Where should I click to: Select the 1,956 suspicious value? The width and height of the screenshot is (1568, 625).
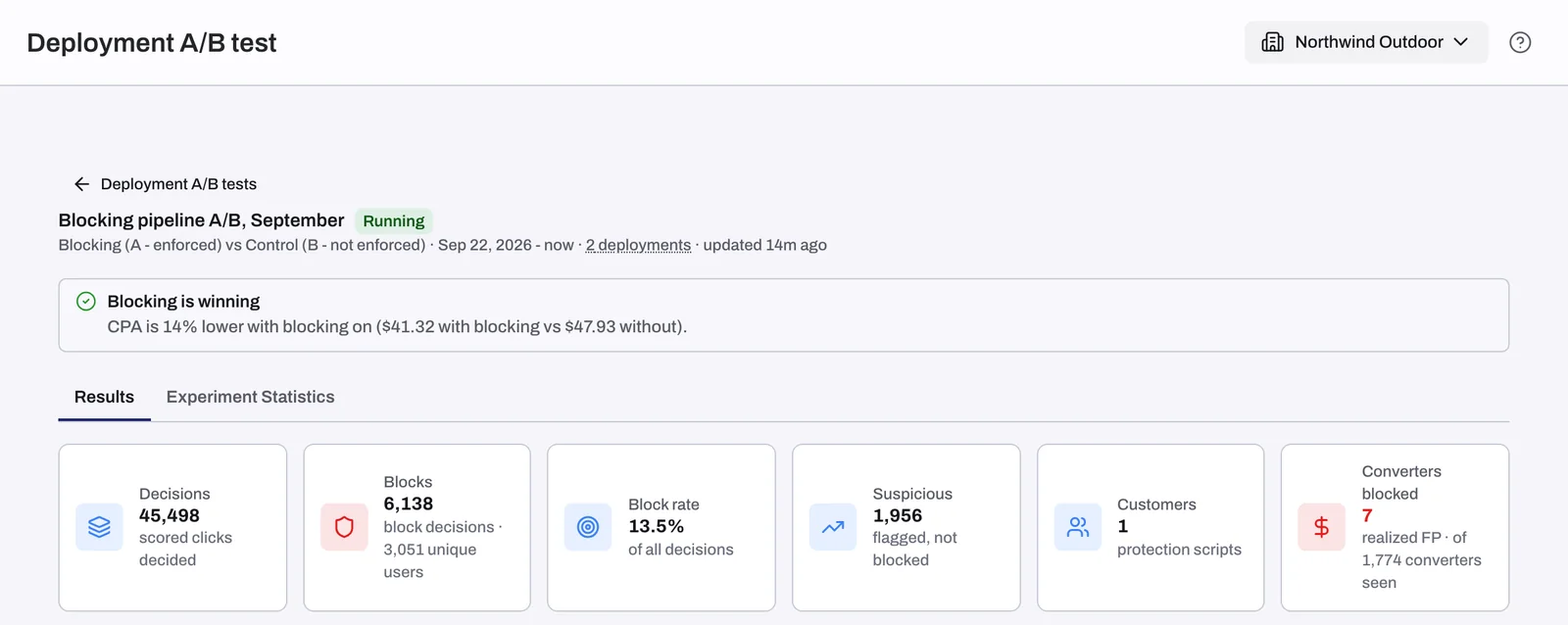(x=898, y=516)
